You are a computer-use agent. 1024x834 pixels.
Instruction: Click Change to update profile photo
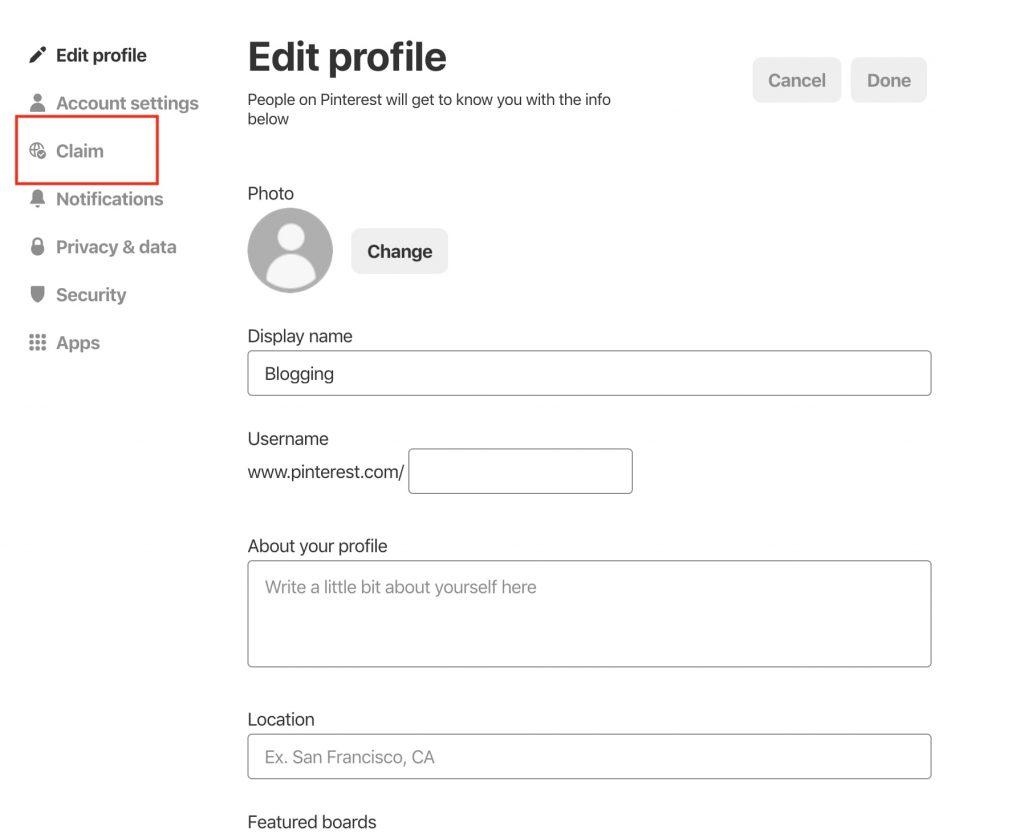point(400,251)
